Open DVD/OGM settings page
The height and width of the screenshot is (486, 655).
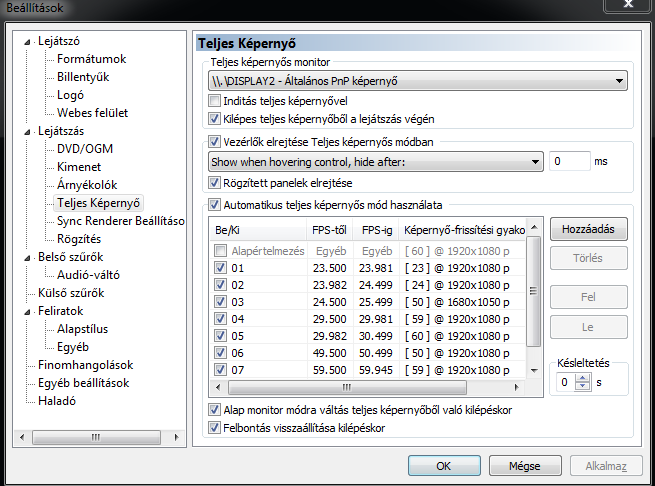click(85, 149)
